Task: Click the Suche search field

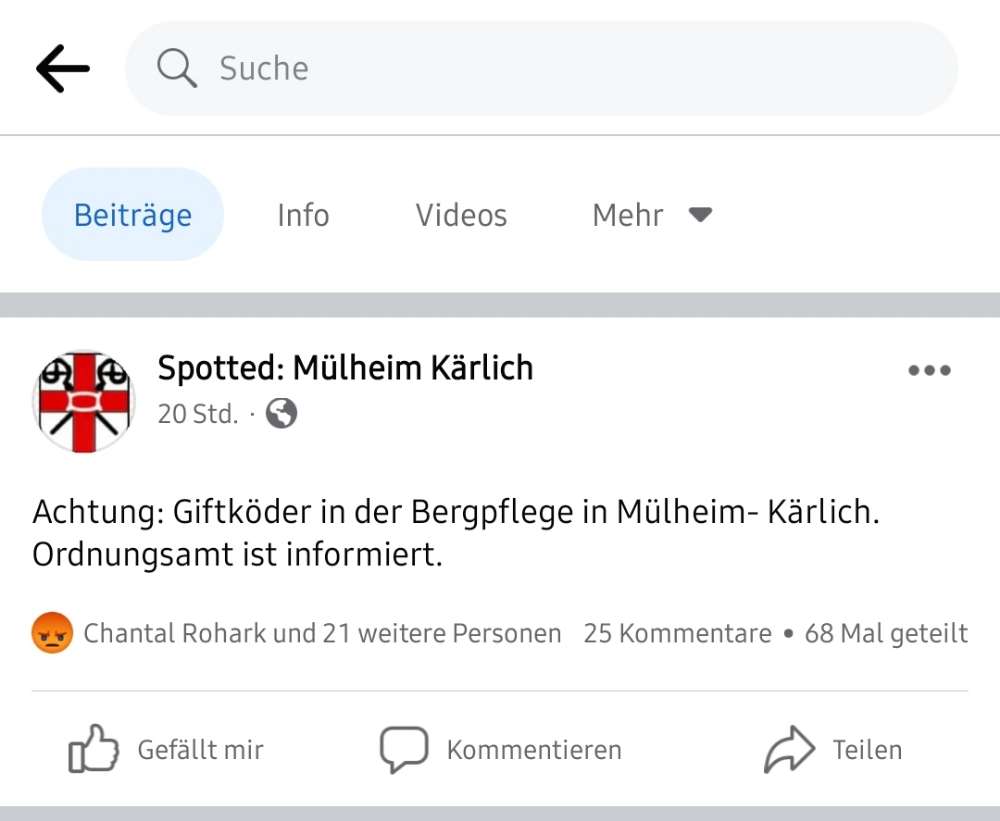Action: pos(540,69)
